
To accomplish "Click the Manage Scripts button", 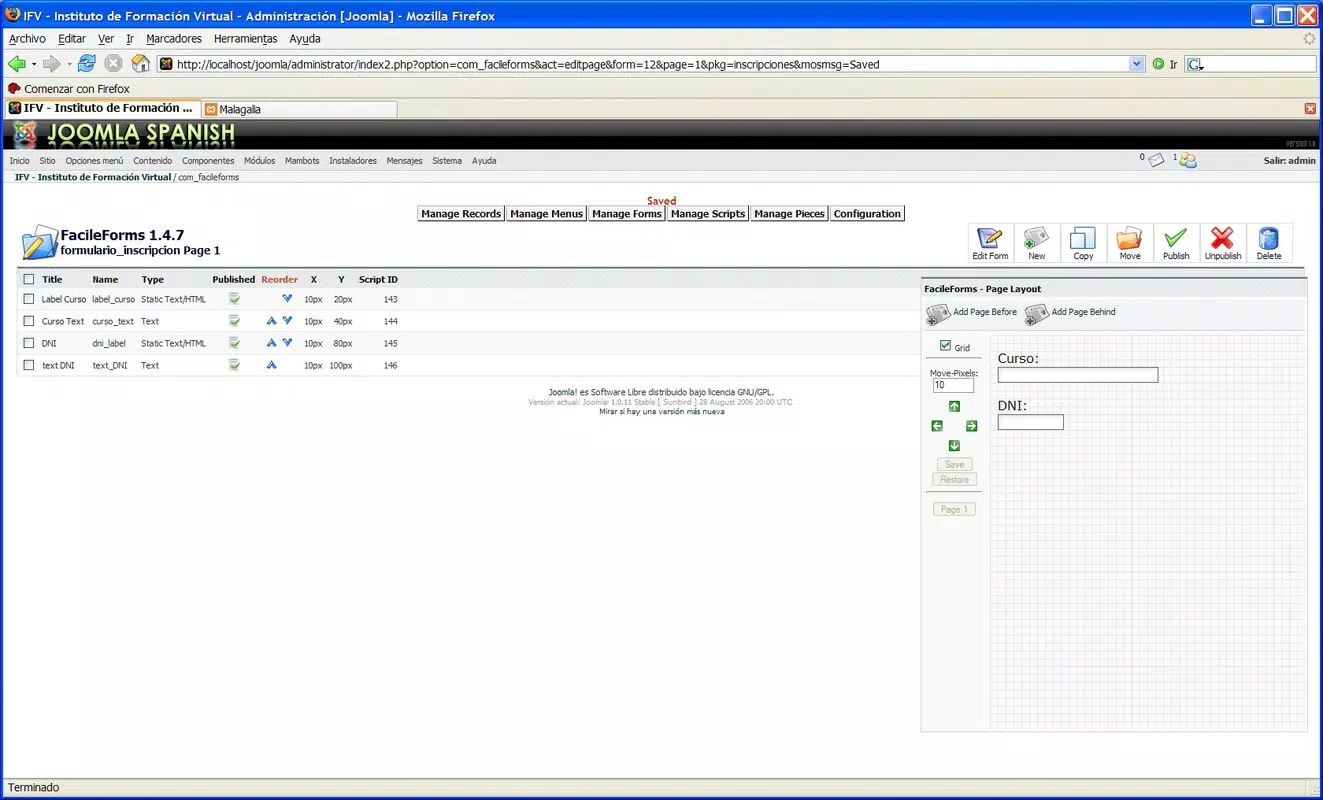I will 708,214.
